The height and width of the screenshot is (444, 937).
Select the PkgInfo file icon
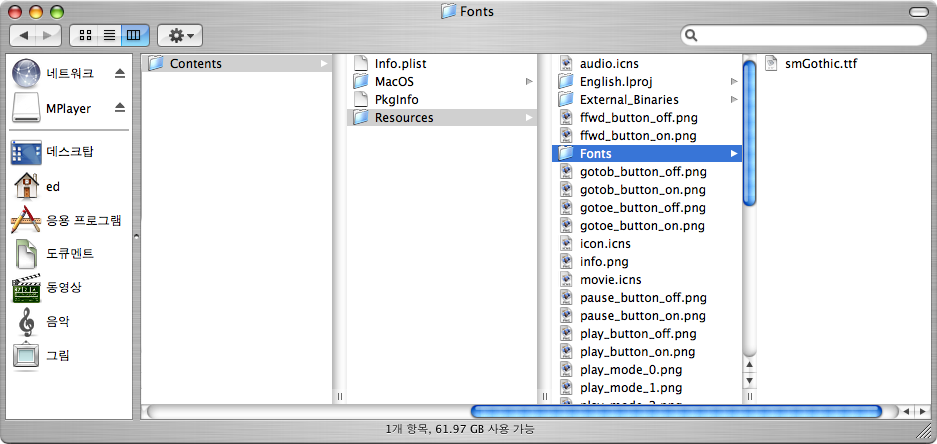point(360,99)
